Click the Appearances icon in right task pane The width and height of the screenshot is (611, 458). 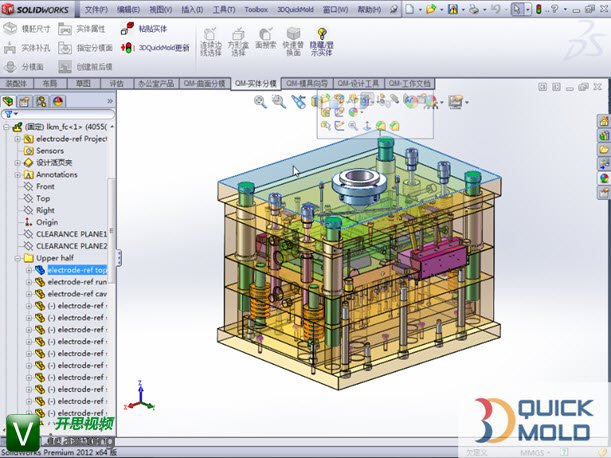603,178
